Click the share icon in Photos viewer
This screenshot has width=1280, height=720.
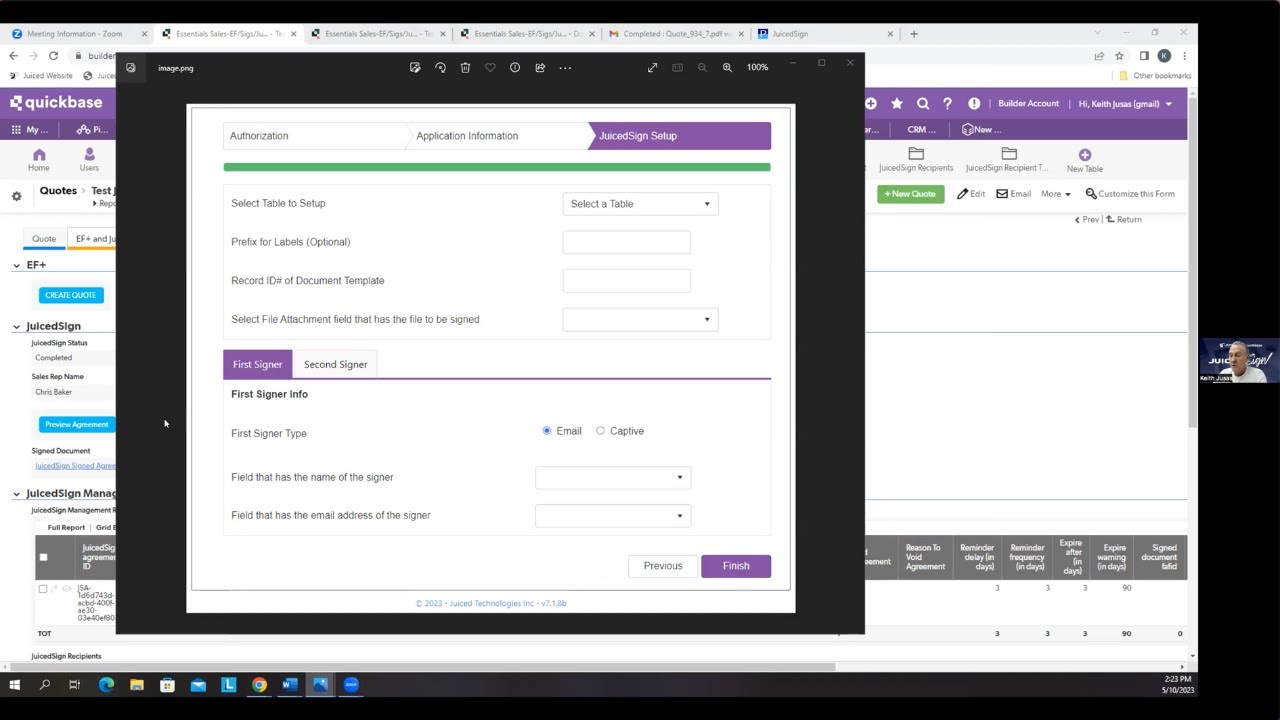coord(540,68)
